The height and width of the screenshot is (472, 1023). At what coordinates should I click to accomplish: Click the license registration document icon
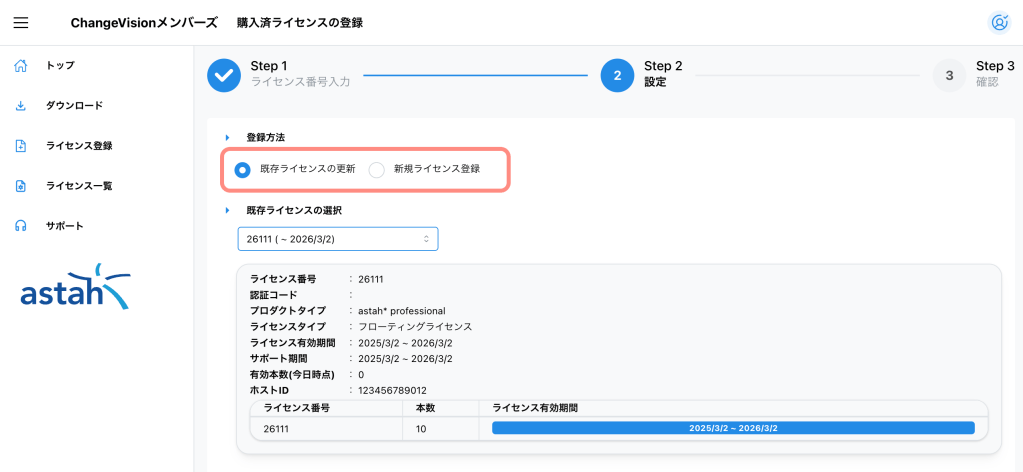(x=20, y=146)
